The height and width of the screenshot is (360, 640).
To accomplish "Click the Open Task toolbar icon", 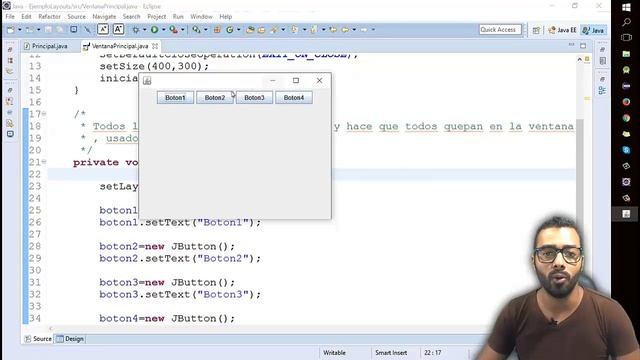I will tap(261, 29).
